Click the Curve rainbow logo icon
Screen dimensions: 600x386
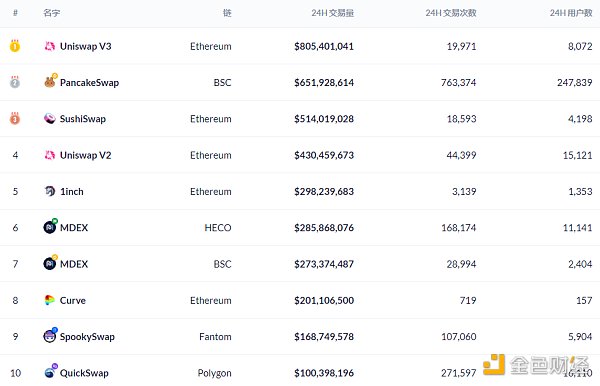pyautogui.click(x=50, y=300)
